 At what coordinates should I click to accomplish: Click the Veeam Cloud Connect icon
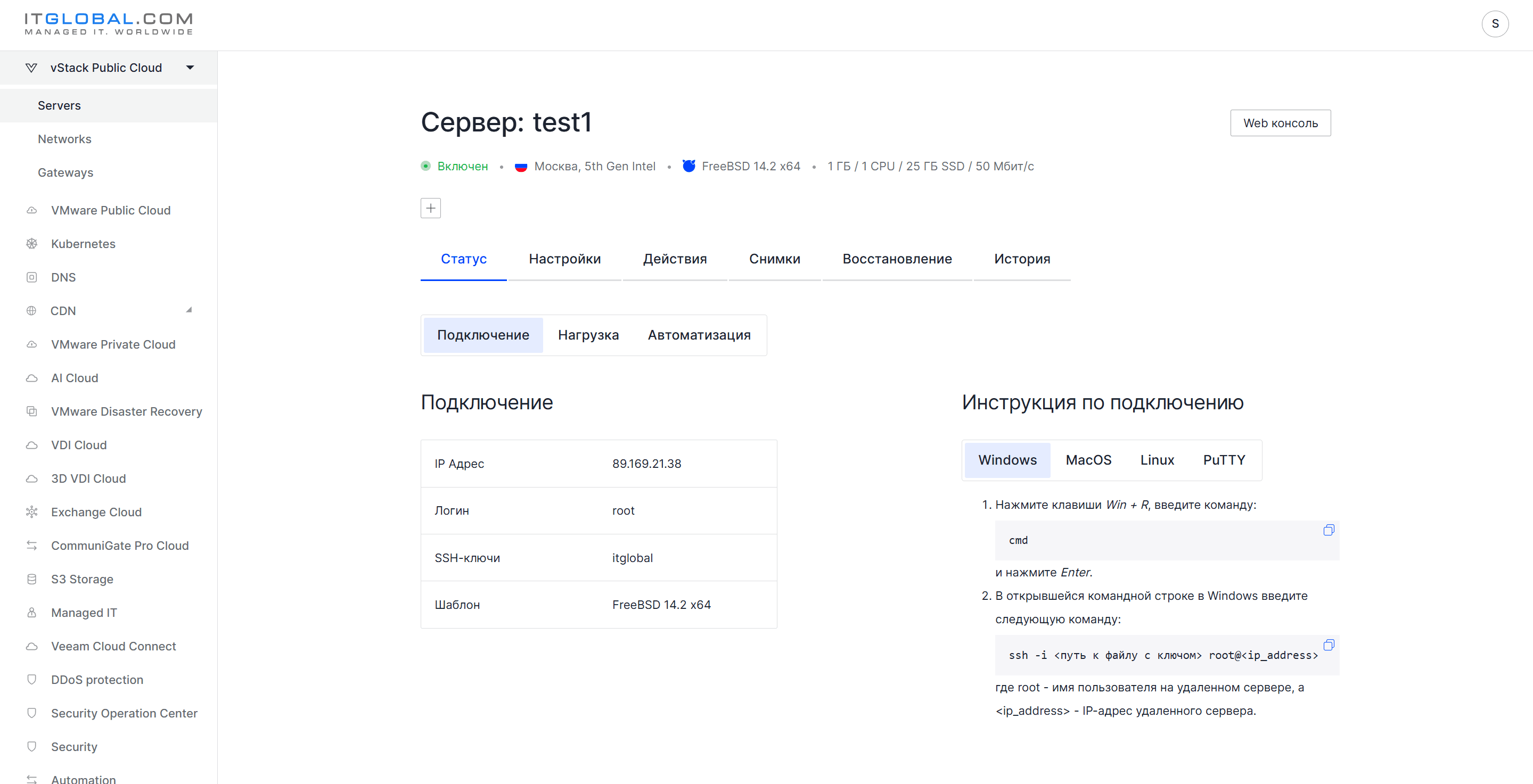coord(32,647)
